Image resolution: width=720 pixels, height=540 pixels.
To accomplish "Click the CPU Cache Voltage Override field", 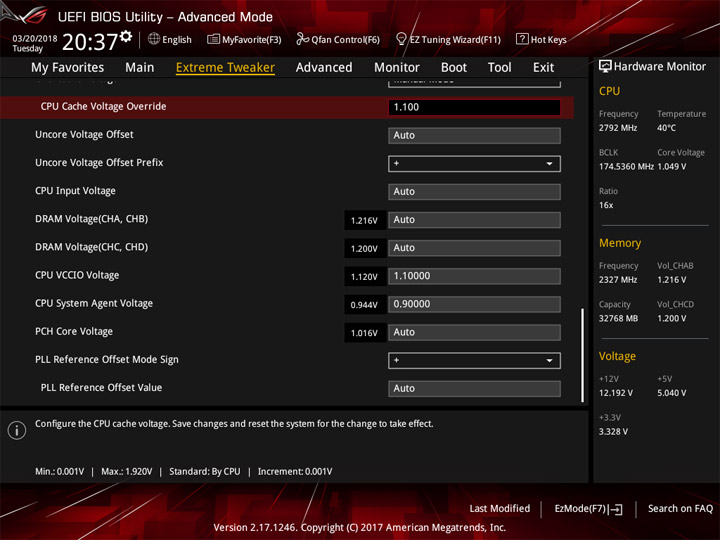I will [474, 107].
